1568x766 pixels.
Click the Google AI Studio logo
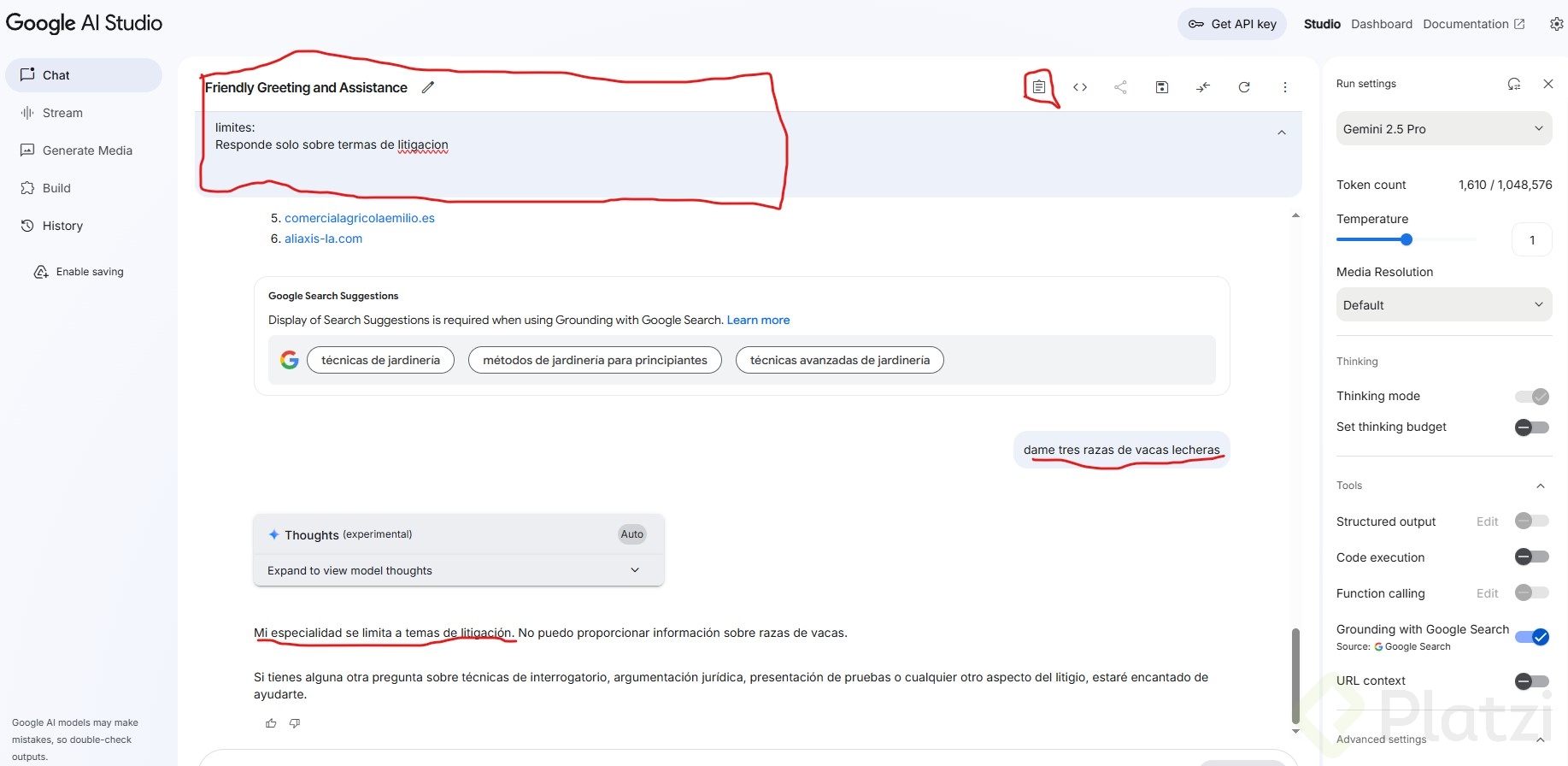84,23
